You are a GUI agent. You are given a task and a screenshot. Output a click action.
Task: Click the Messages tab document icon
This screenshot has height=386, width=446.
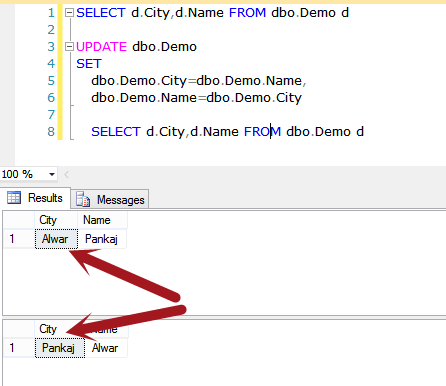(83, 199)
